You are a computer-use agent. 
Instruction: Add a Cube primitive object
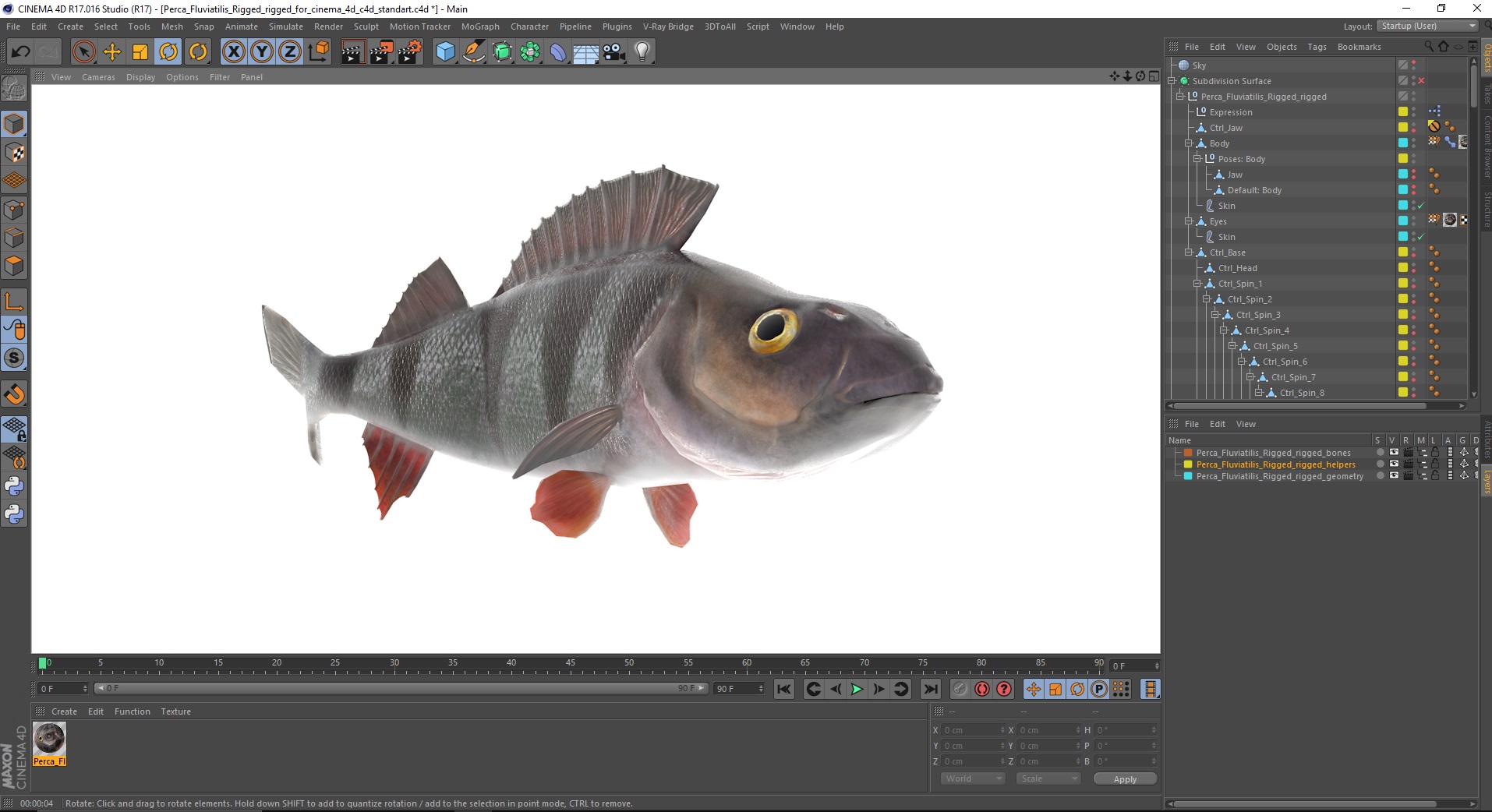pos(445,52)
